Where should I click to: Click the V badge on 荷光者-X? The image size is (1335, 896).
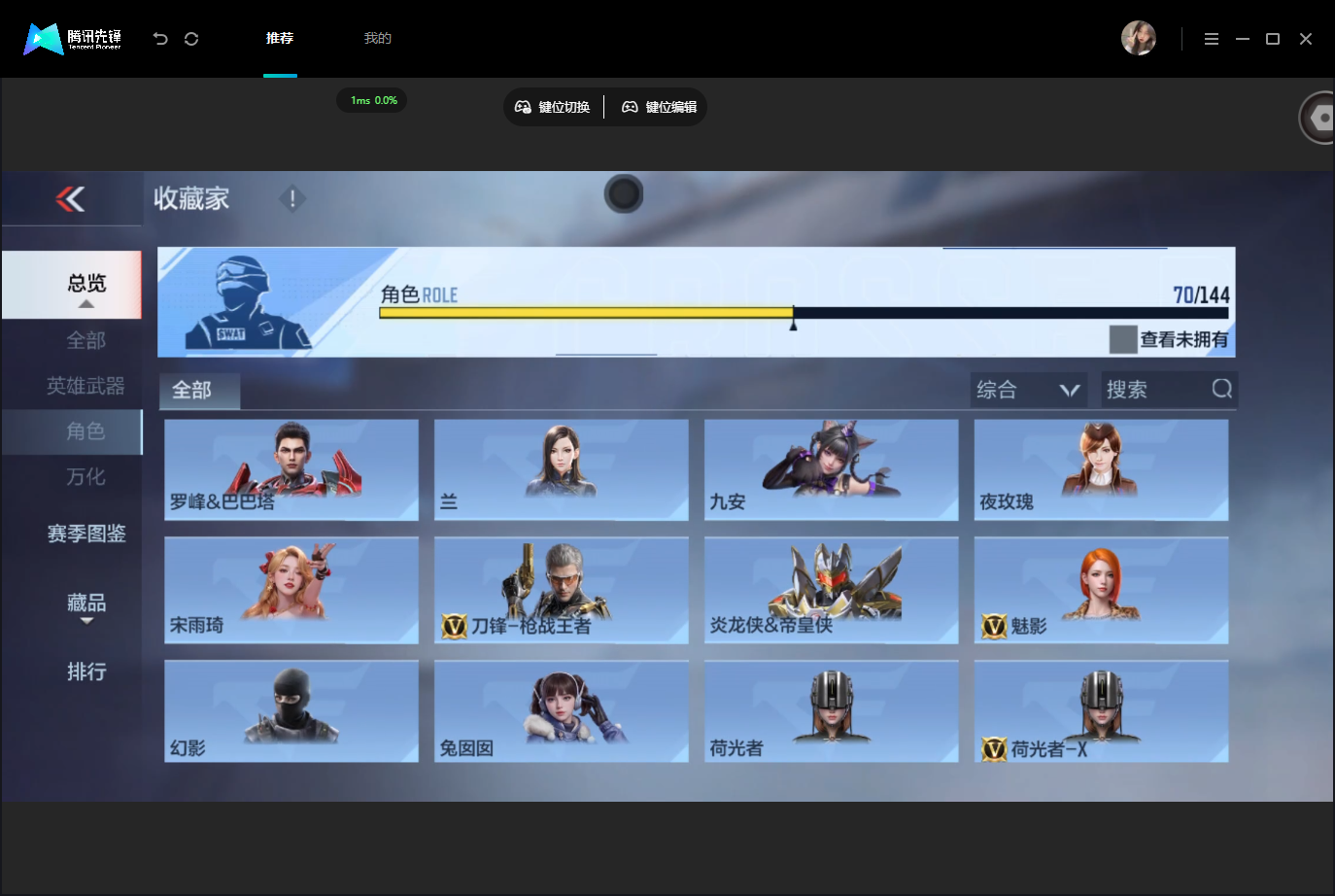[x=993, y=749]
